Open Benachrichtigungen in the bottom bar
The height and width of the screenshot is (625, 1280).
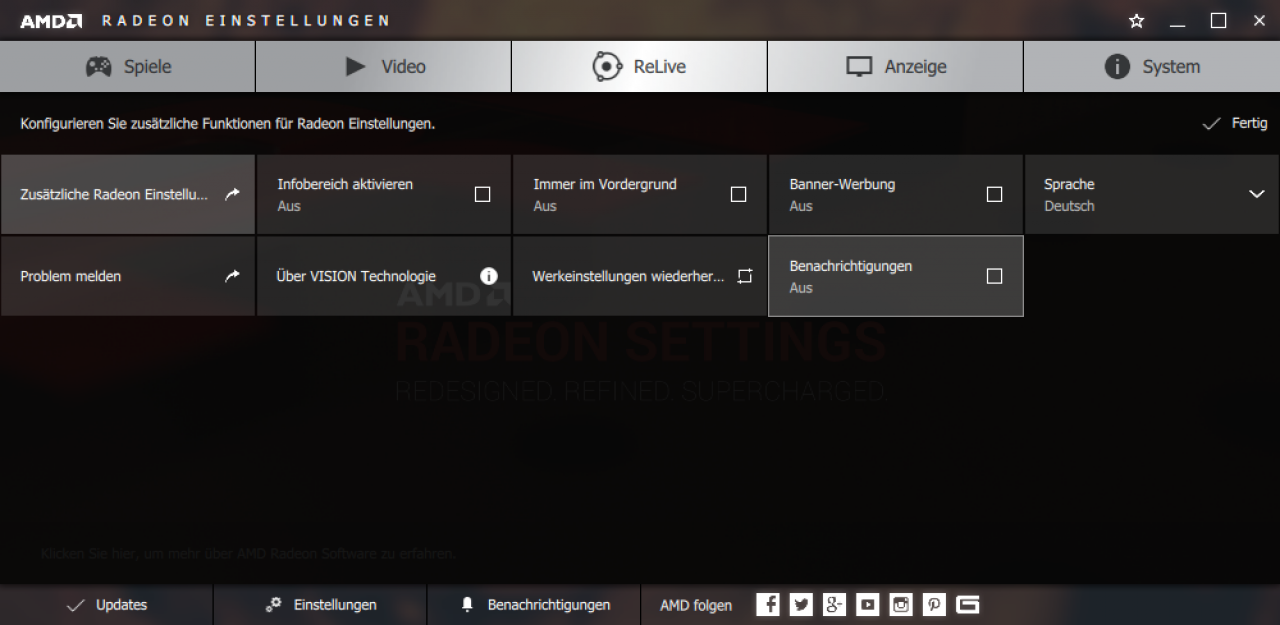click(534, 605)
